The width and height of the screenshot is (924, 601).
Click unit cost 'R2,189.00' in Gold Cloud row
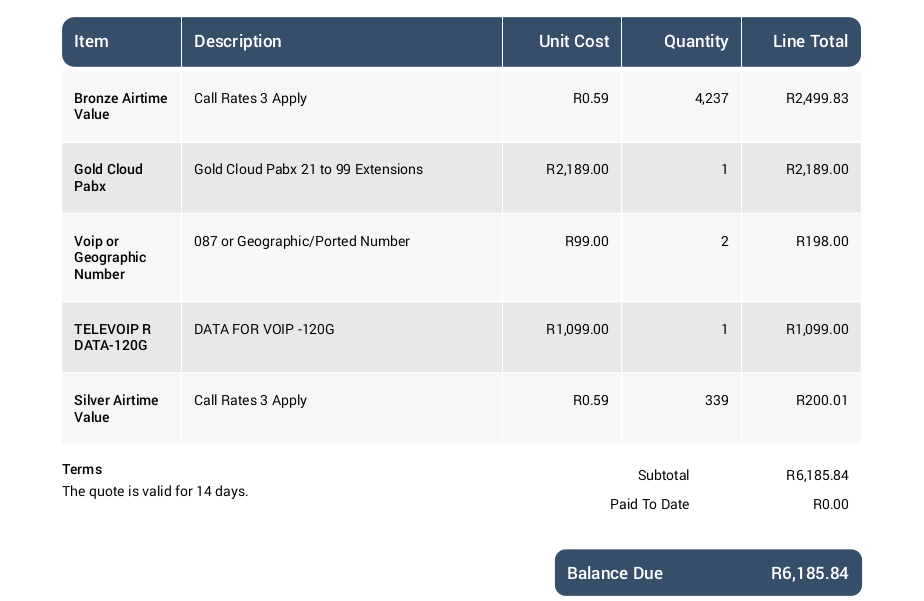pos(577,170)
